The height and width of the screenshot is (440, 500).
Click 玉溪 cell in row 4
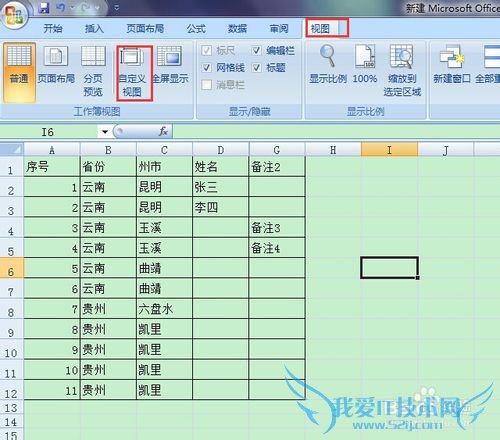point(164,228)
